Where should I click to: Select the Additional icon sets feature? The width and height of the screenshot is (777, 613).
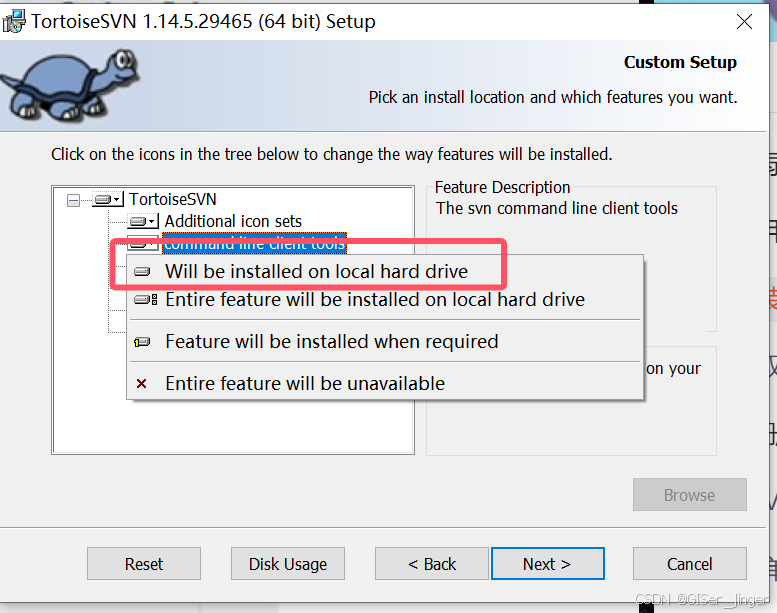point(233,221)
